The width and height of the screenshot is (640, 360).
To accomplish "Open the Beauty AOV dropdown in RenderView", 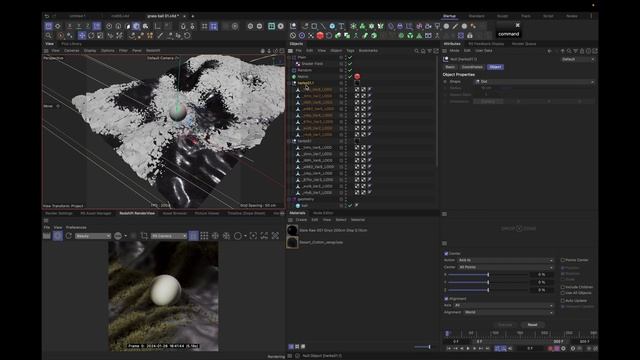I will coord(93,236).
